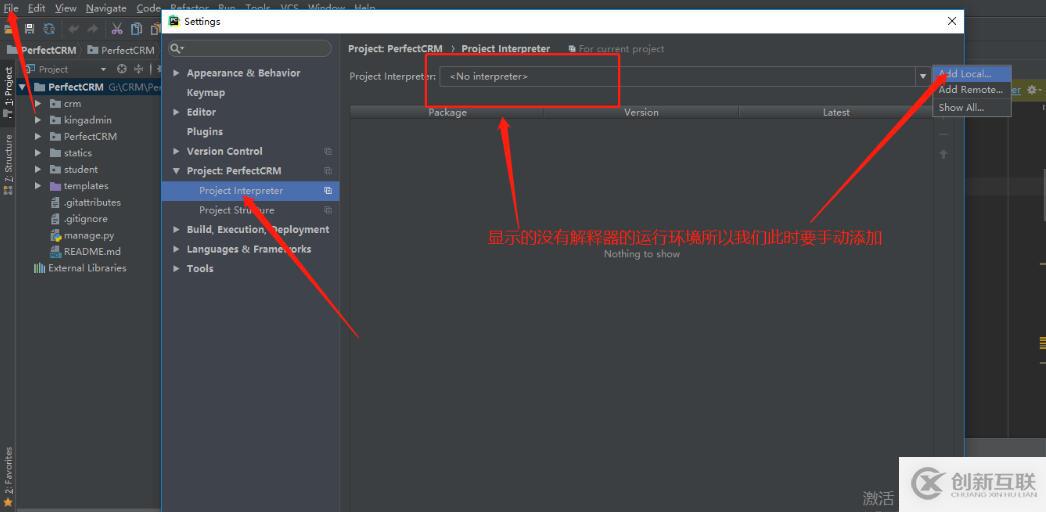Select Plugins in Settings list
The height and width of the screenshot is (512, 1046).
pyautogui.click(x=205, y=132)
